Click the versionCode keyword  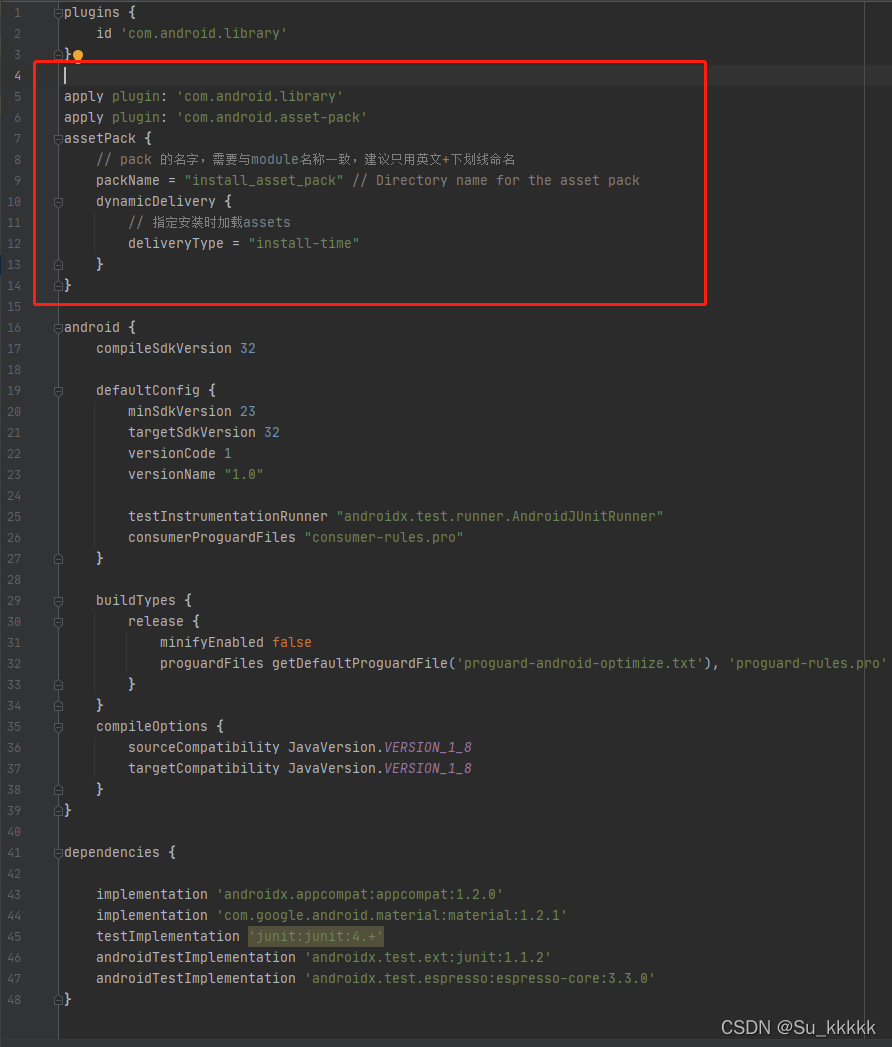(x=172, y=453)
